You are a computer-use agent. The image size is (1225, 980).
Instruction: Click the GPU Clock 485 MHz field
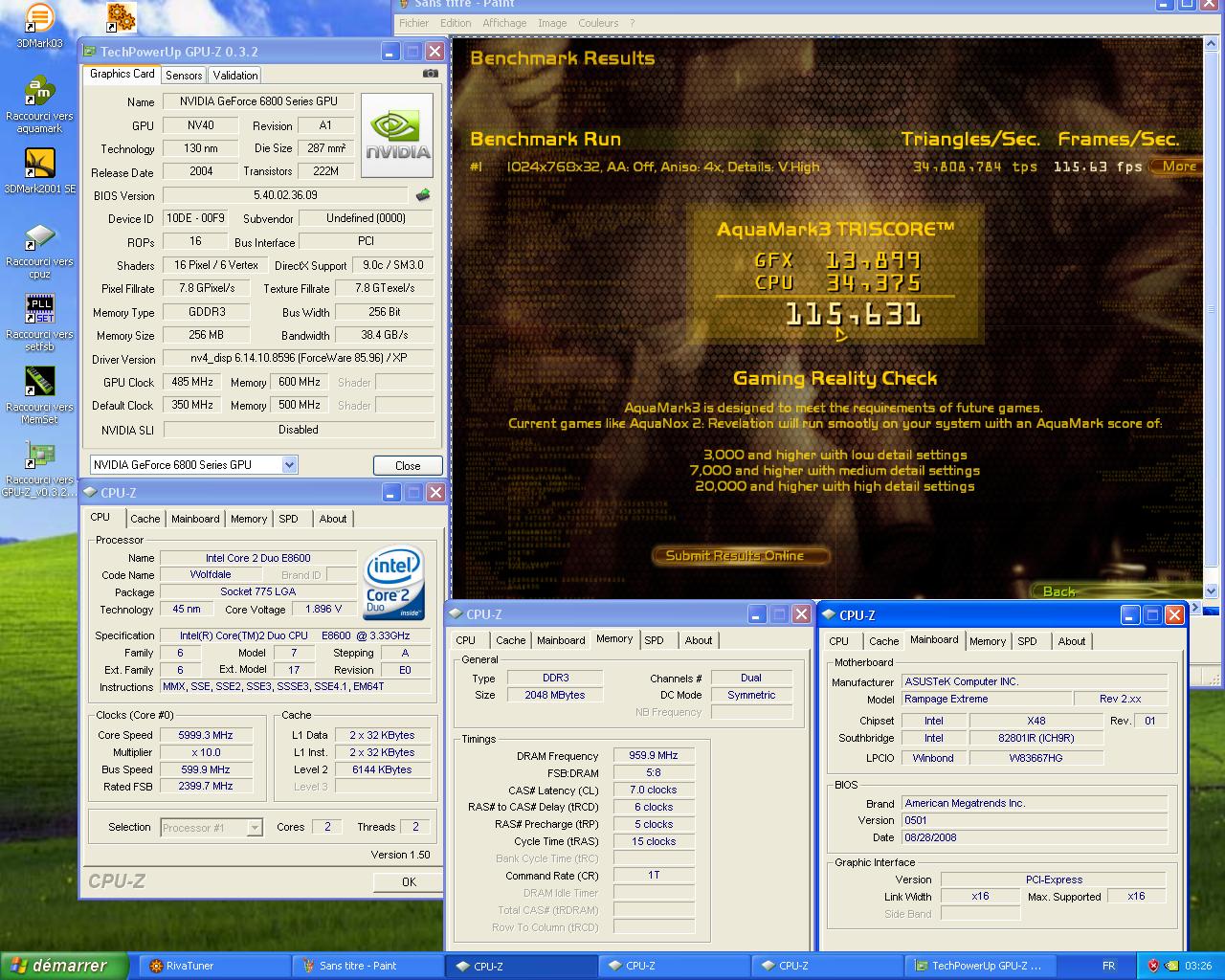coord(193,382)
